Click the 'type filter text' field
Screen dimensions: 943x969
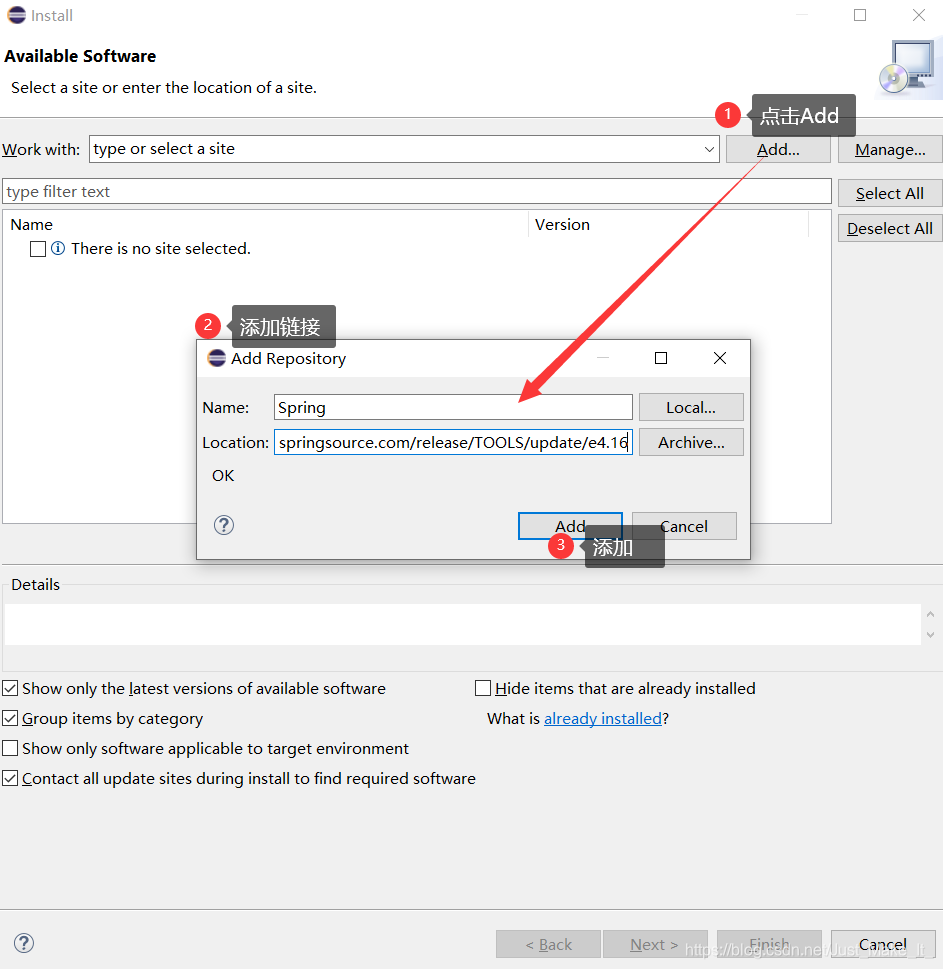click(417, 192)
